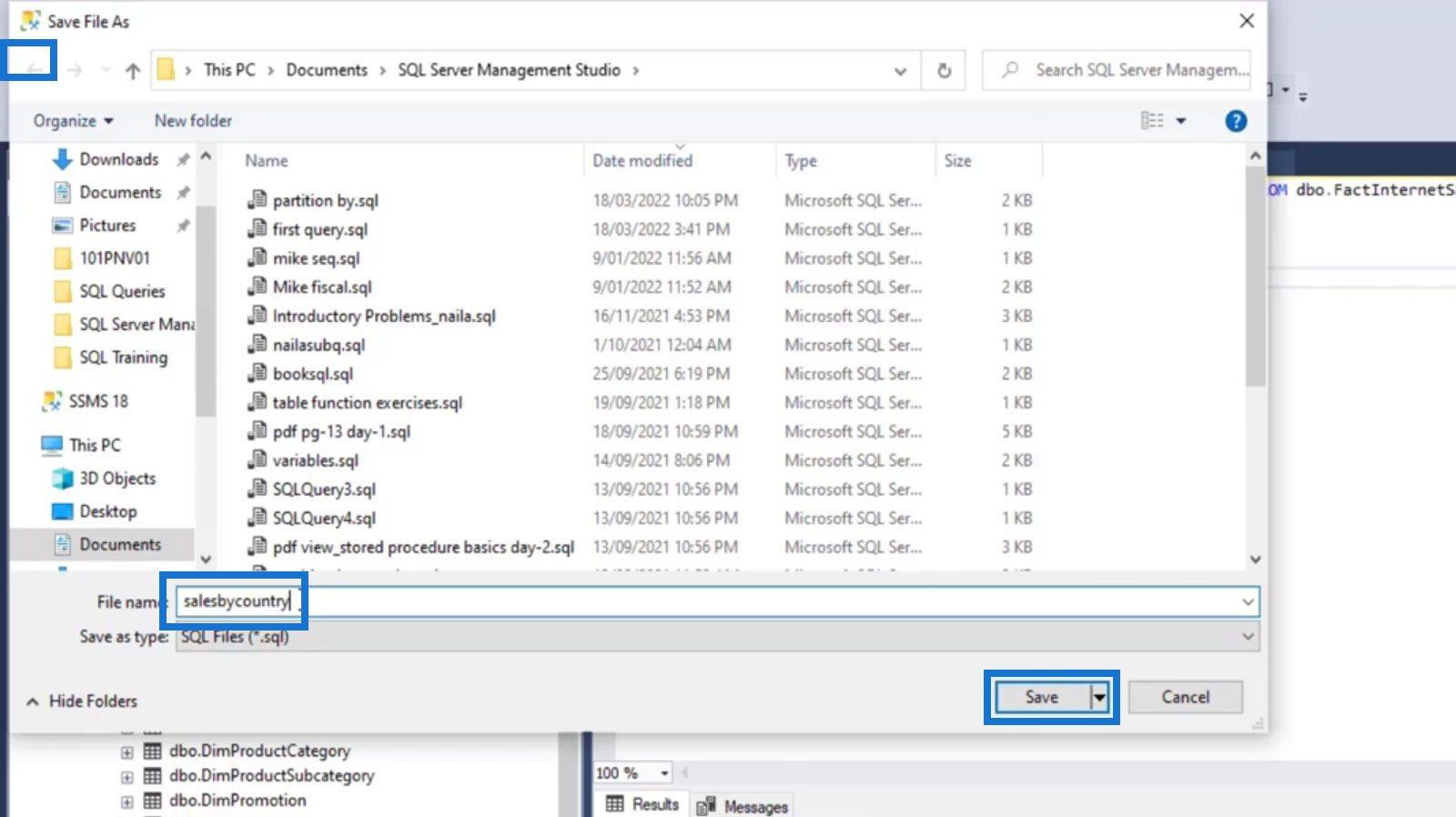The image size is (1456, 817).
Task: Select the Mike fiscal.sql file icon
Action: point(258,287)
